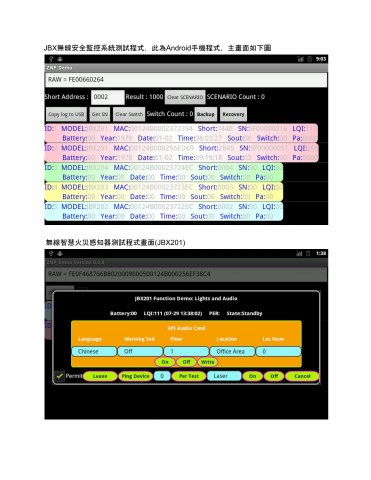Click the On button right of Laser
Viewport: 371px width, 480px height.
coord(252,376)
